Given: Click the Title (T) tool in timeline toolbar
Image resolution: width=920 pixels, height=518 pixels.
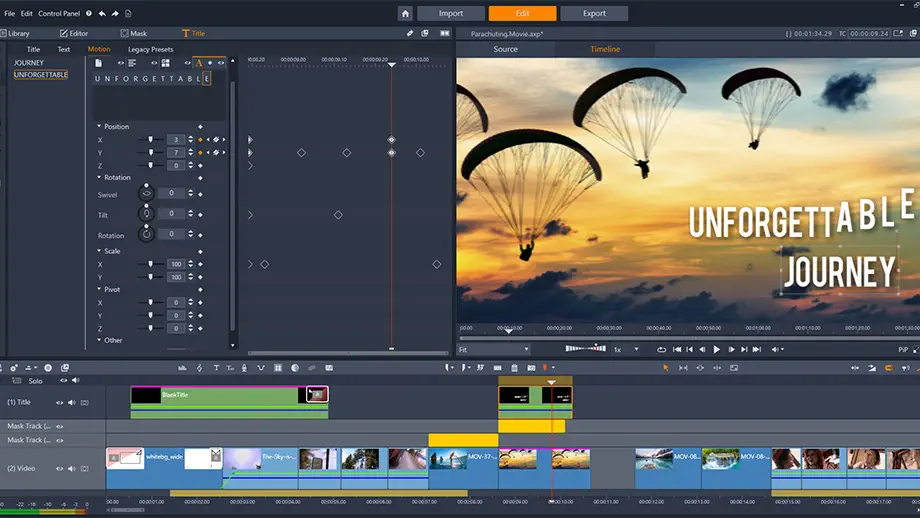Looking at the screenshot, I should (215, 368).
